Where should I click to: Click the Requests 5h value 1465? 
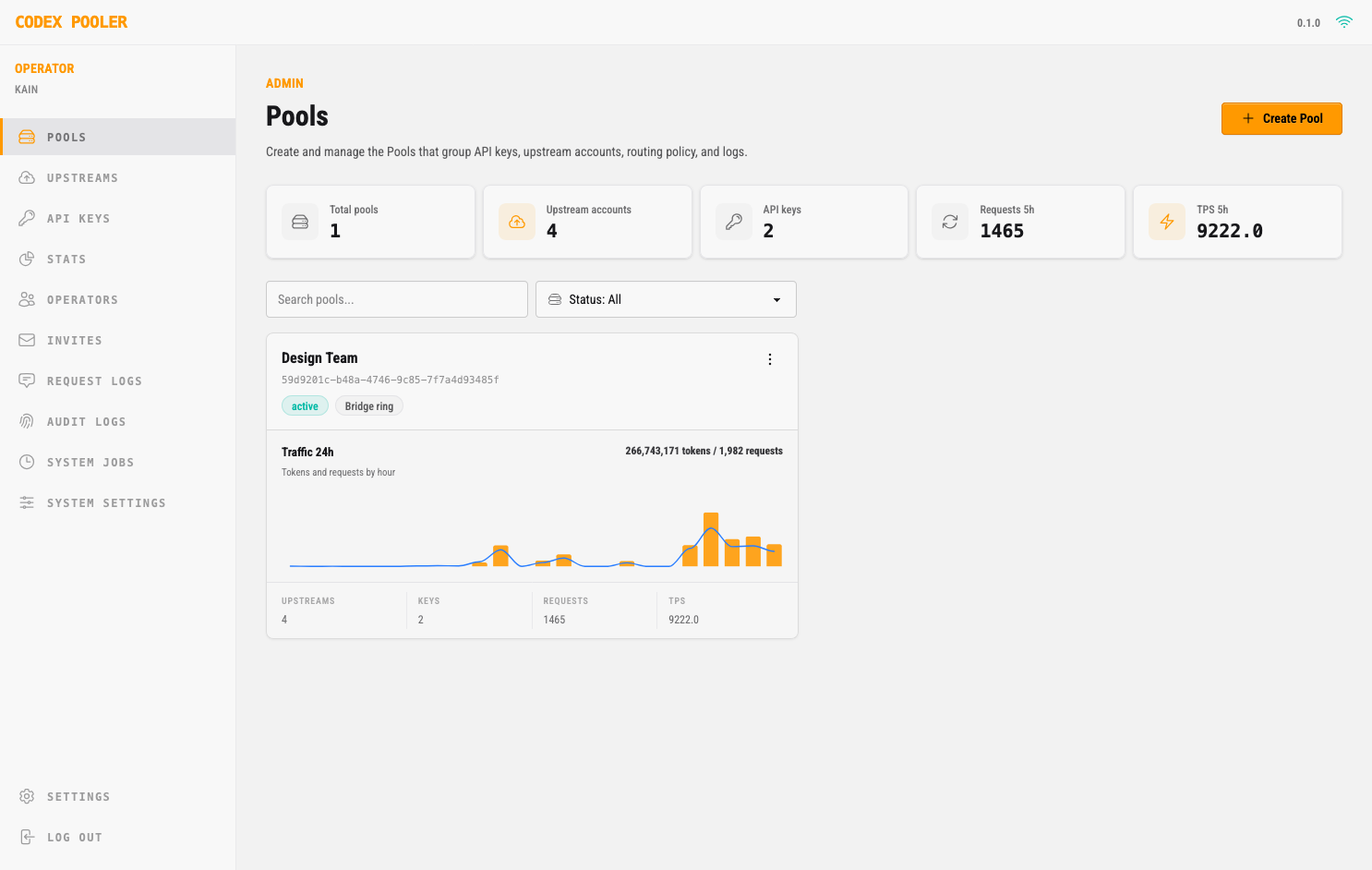(1002, 231)
